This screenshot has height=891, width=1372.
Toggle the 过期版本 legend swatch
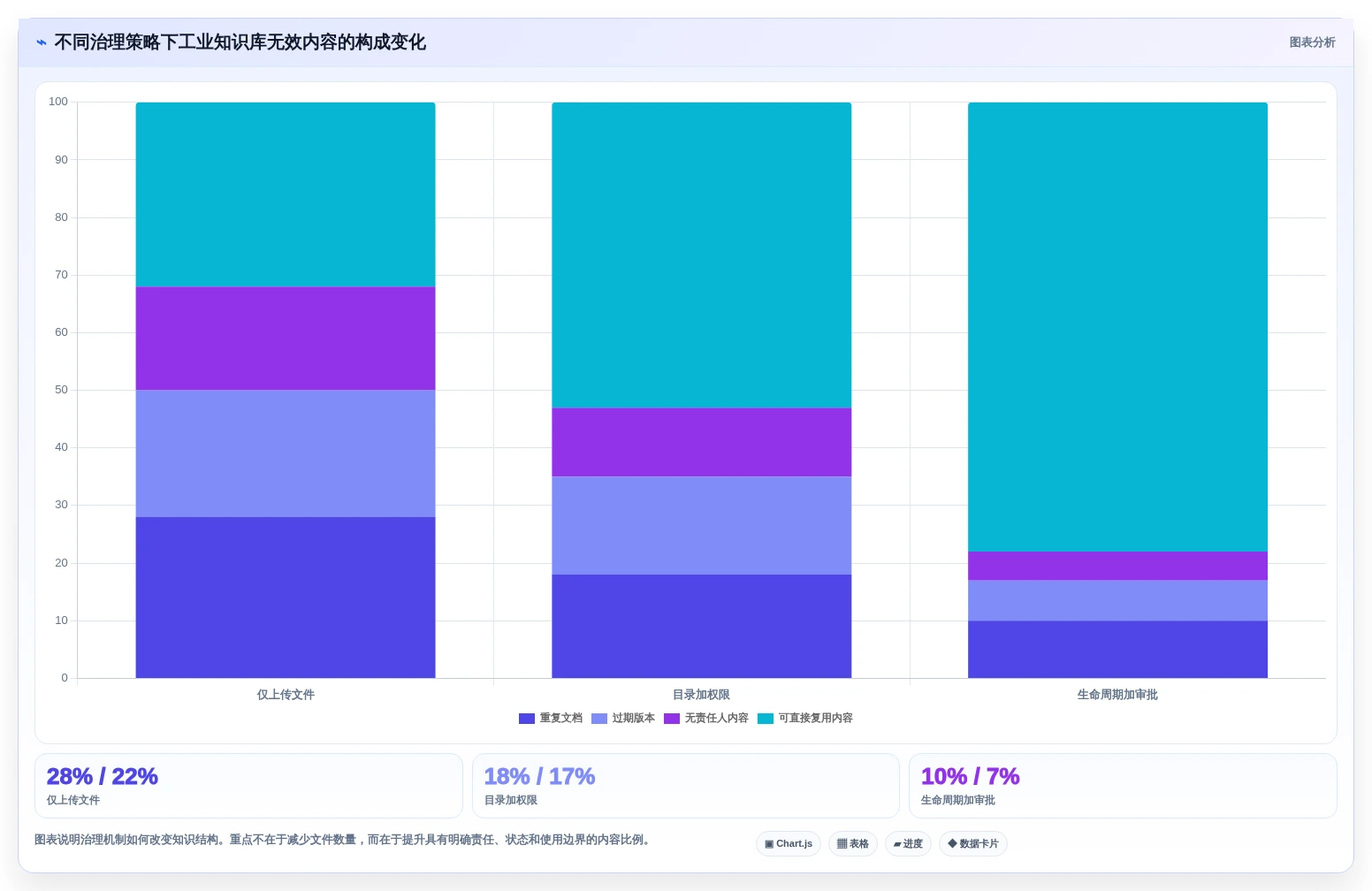599,719
